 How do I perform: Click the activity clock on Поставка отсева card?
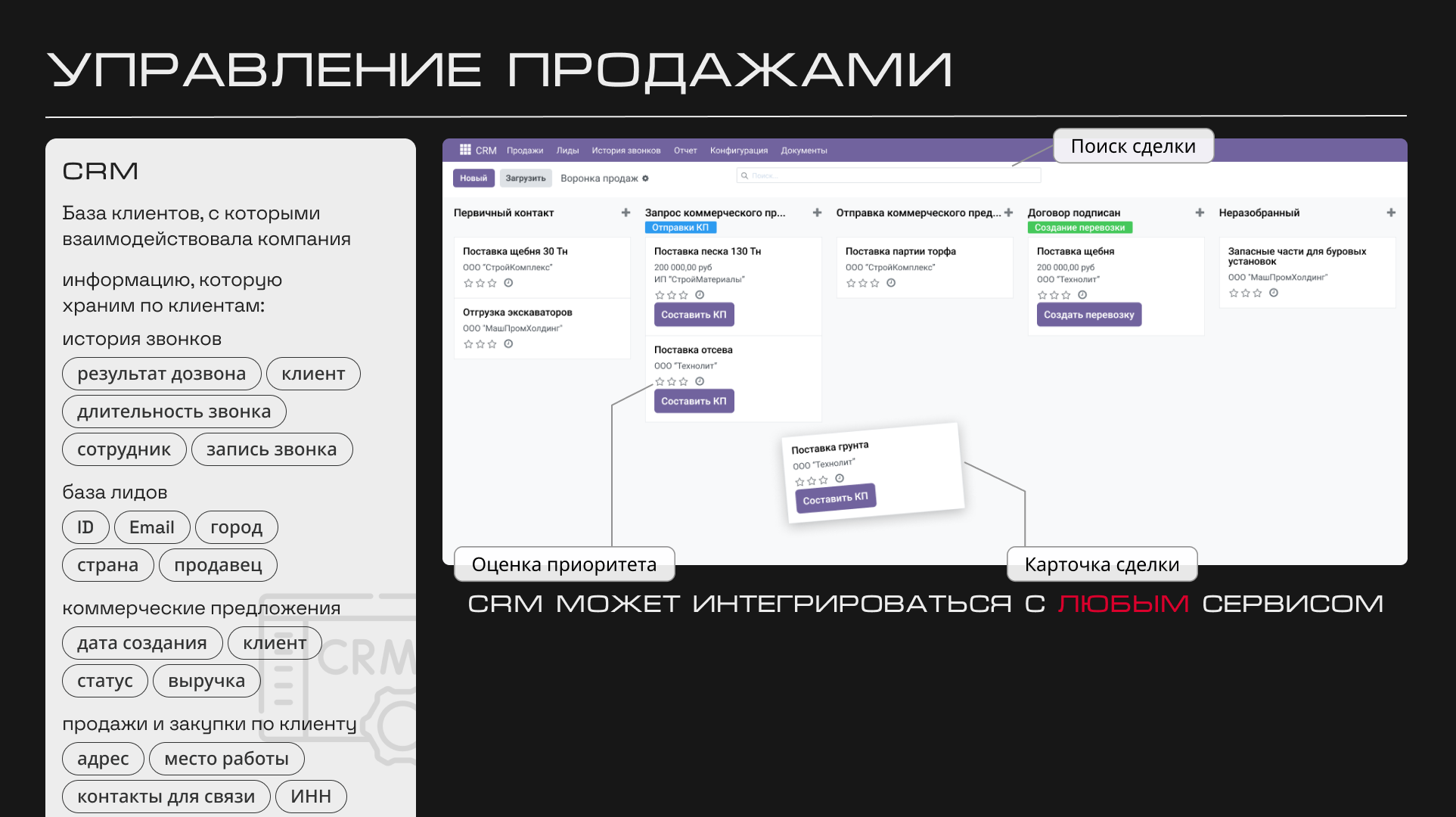(x=700, y=381)
